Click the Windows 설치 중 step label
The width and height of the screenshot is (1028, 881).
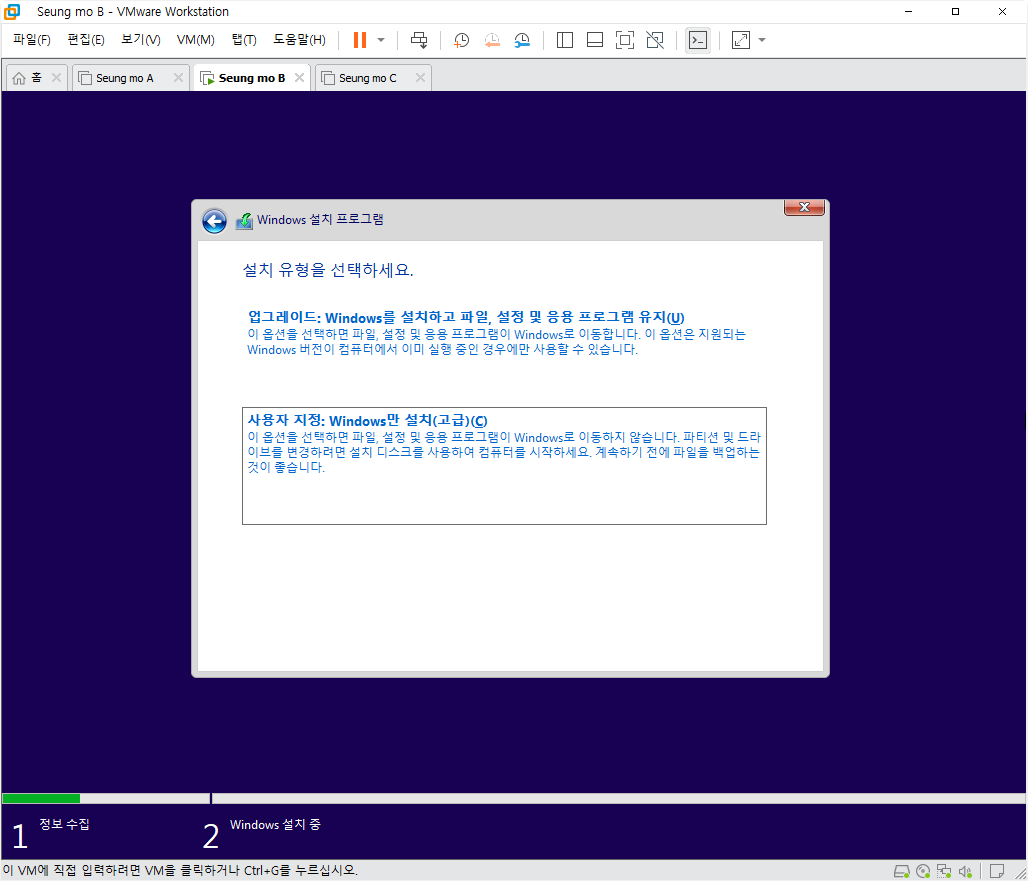click(x=275, y=825)
